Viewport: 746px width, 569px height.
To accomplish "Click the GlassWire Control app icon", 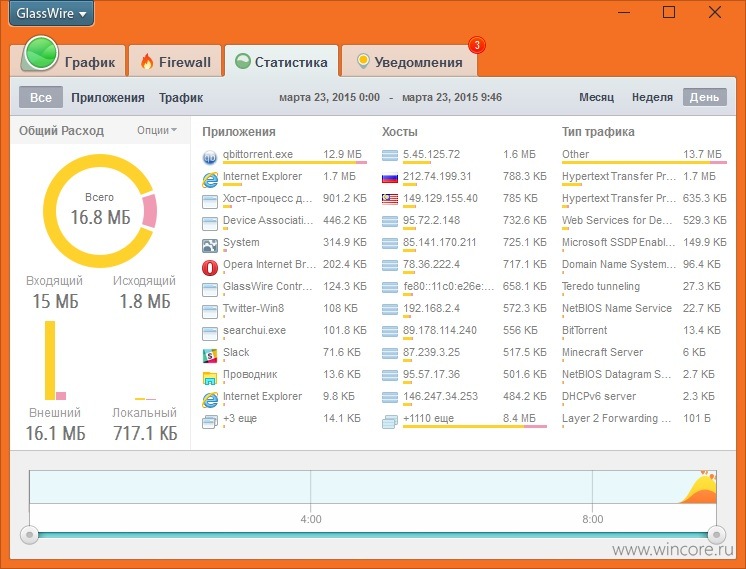I will [210, 289].
